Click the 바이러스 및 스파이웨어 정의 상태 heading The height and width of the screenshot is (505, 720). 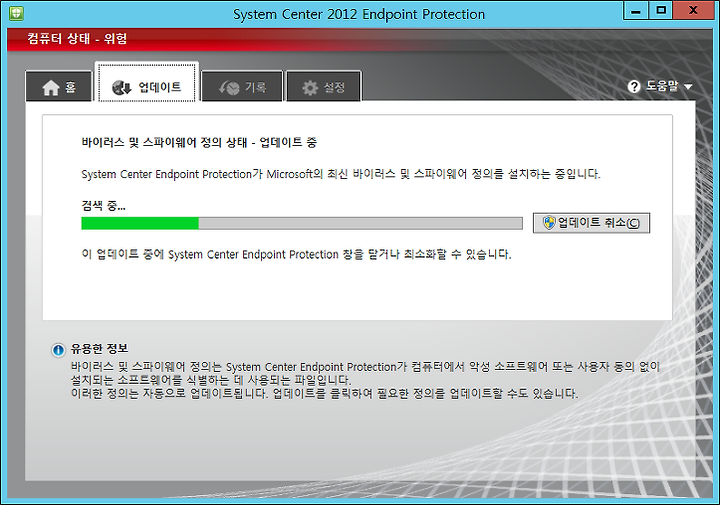coord(199,142)
